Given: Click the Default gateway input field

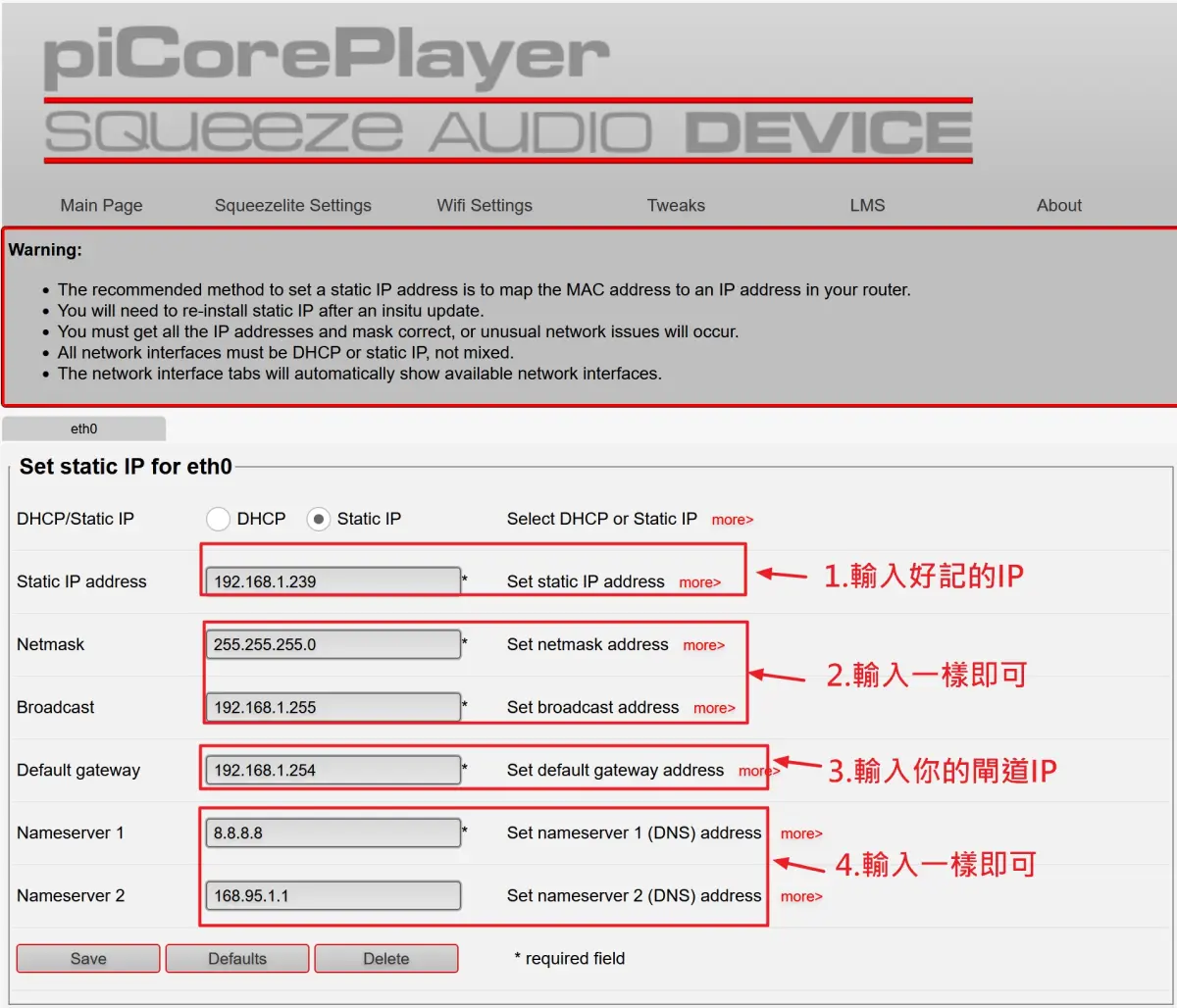Looking at the screenshot, I should click(333, 770).
